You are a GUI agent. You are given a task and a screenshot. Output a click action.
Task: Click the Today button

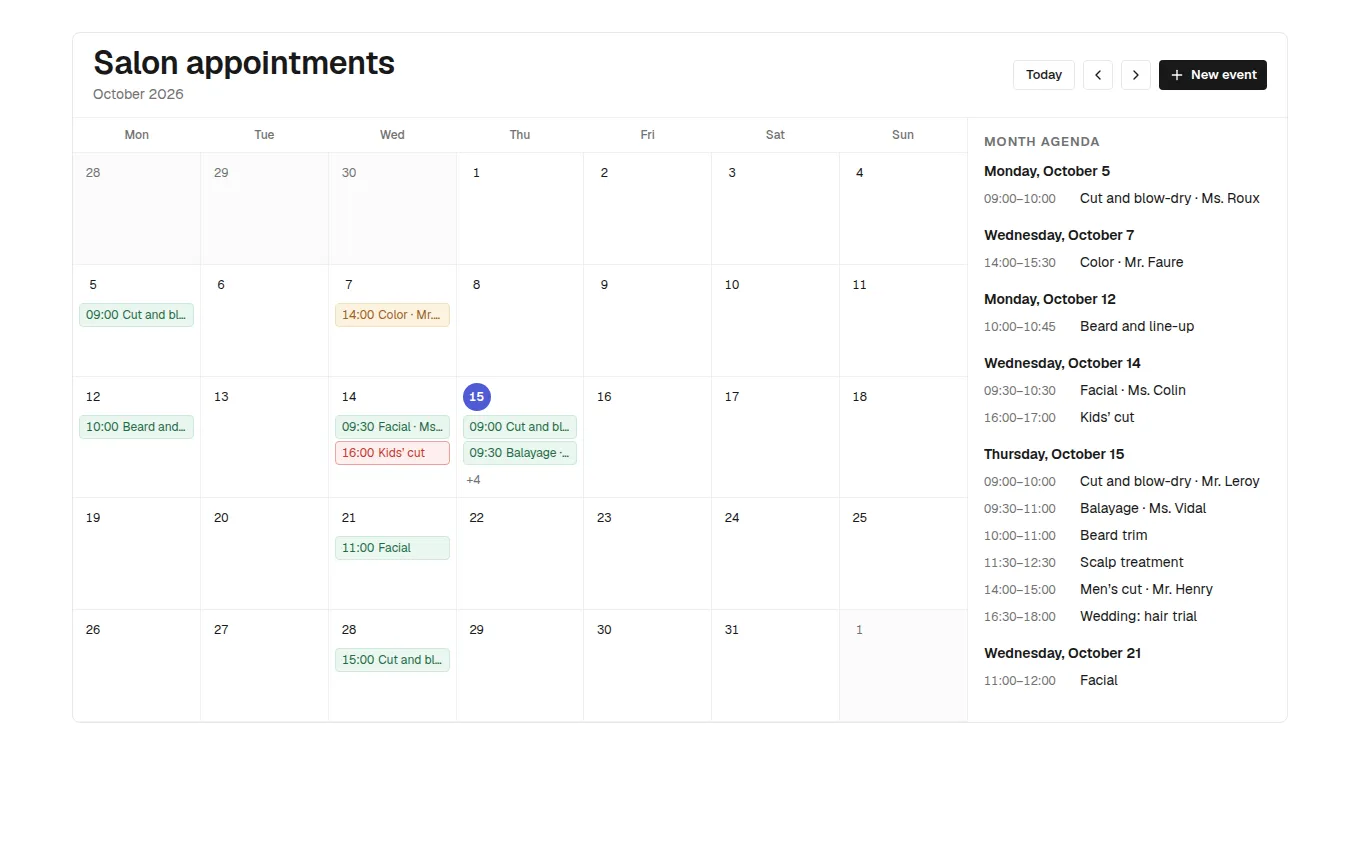click(1044, 75)
